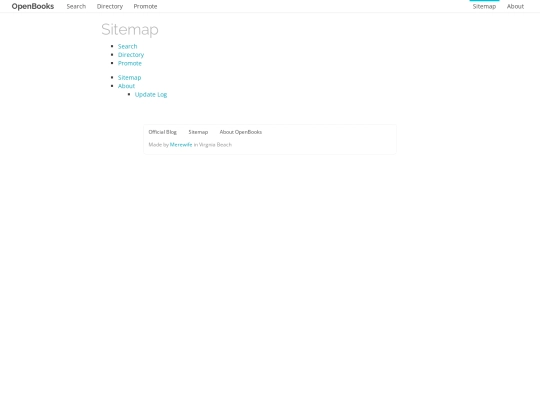Follow the Promote link in the sitemap list
Viewport: 540px width, 405px height.
pos(130,63)
